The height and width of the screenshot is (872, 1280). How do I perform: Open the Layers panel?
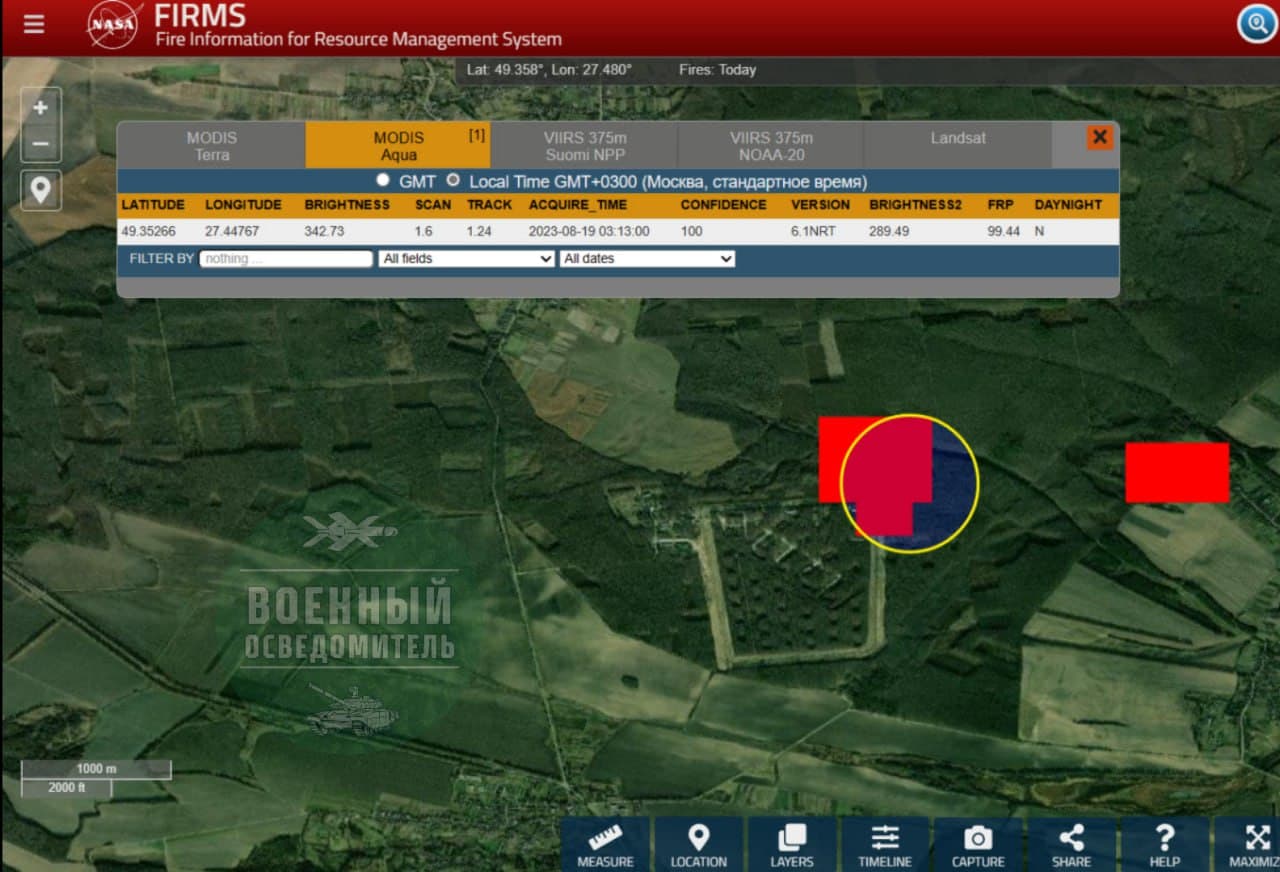pos(791,845)
